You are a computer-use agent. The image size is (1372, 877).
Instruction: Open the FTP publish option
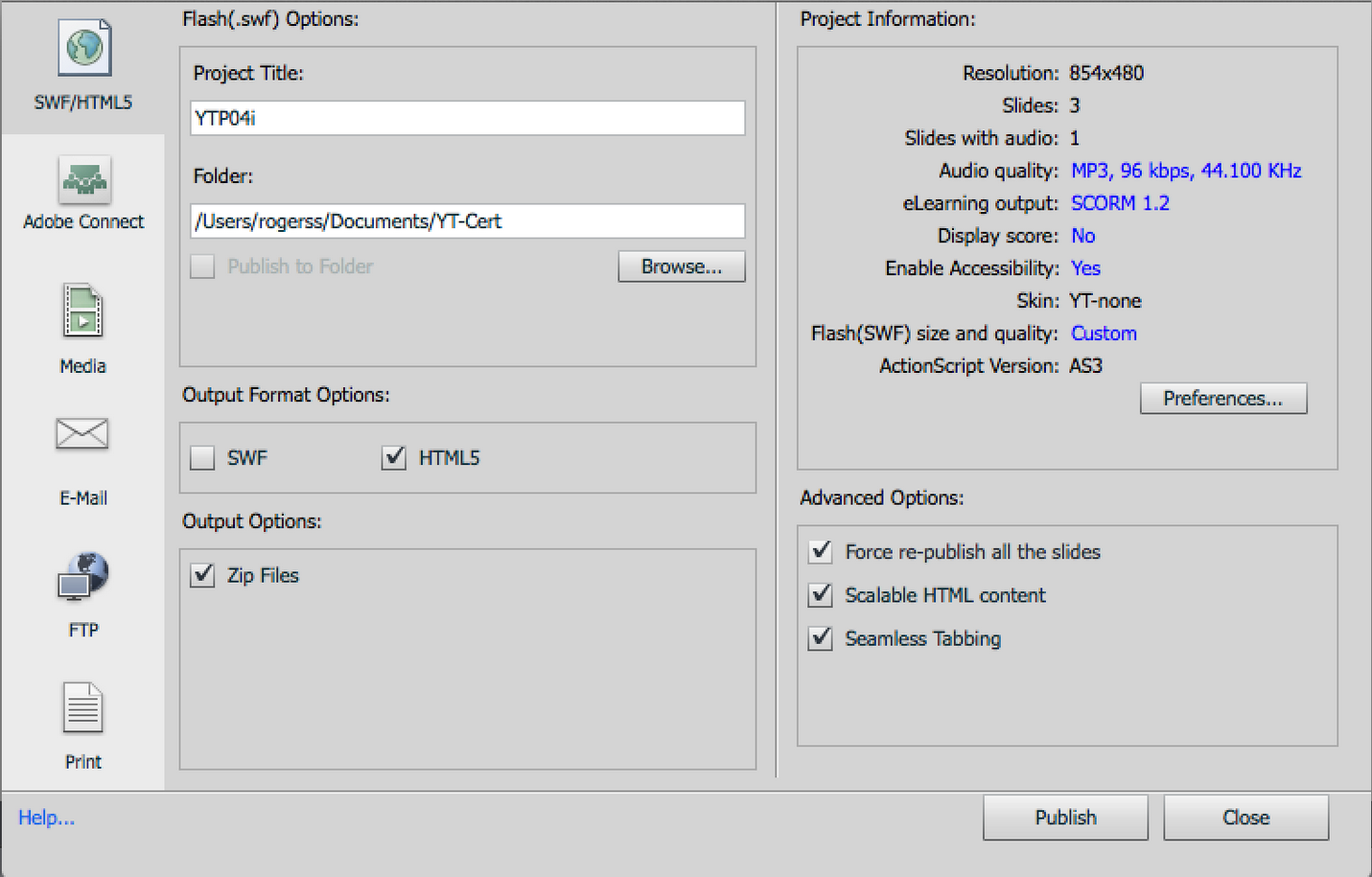click(x=83, y=576)
